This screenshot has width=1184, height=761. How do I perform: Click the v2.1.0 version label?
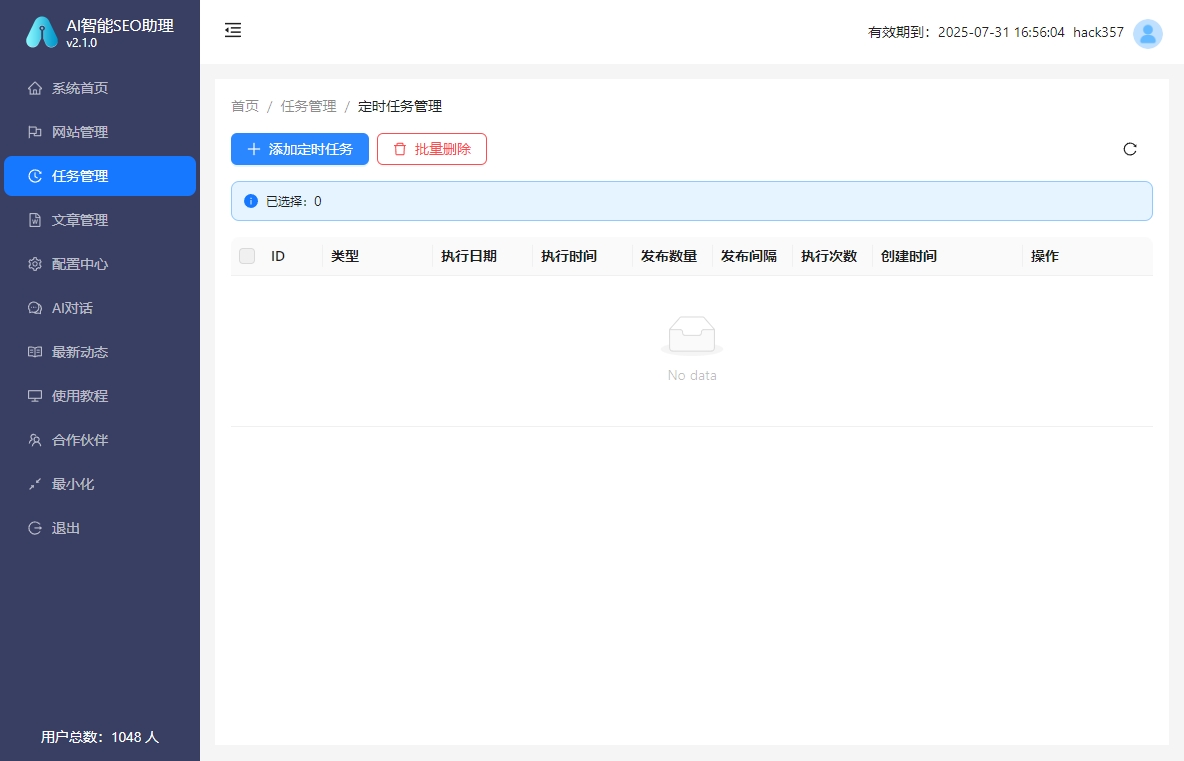click(x=82, y=43)
